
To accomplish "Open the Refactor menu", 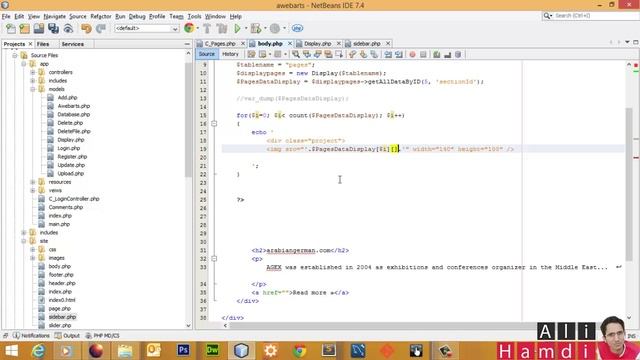I will (x=100, y=16).
